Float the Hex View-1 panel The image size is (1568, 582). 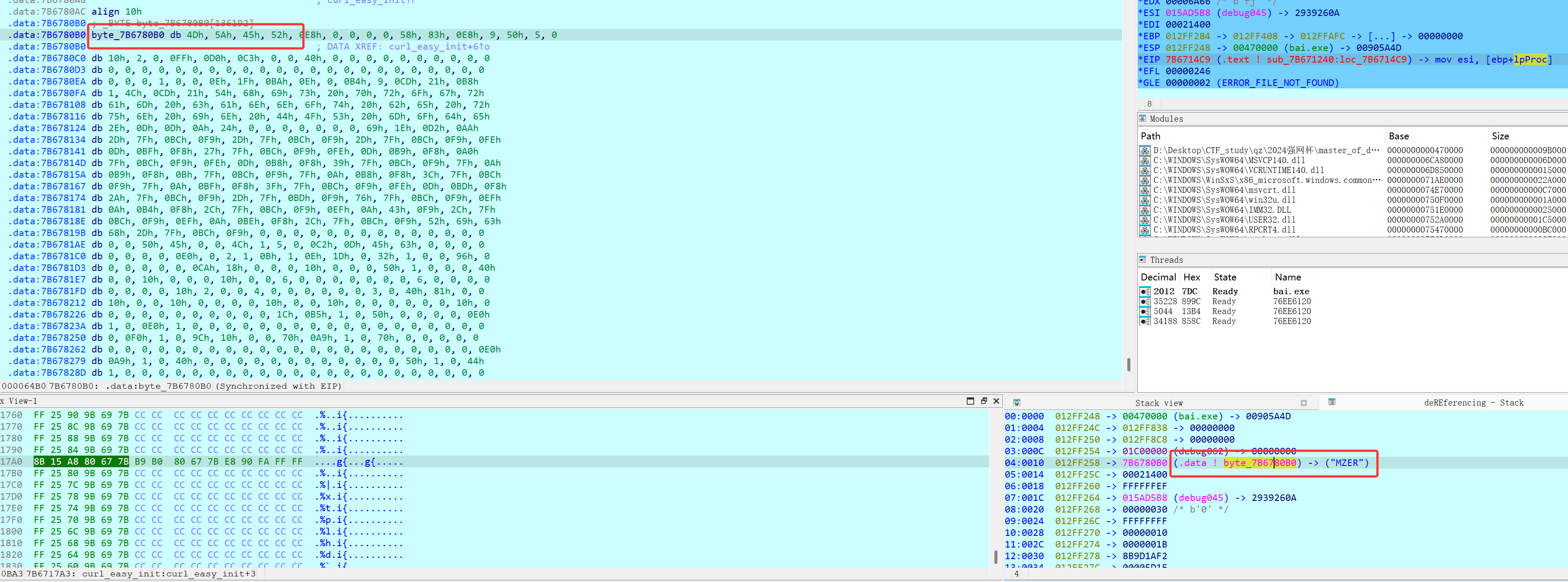click(984, 401)
